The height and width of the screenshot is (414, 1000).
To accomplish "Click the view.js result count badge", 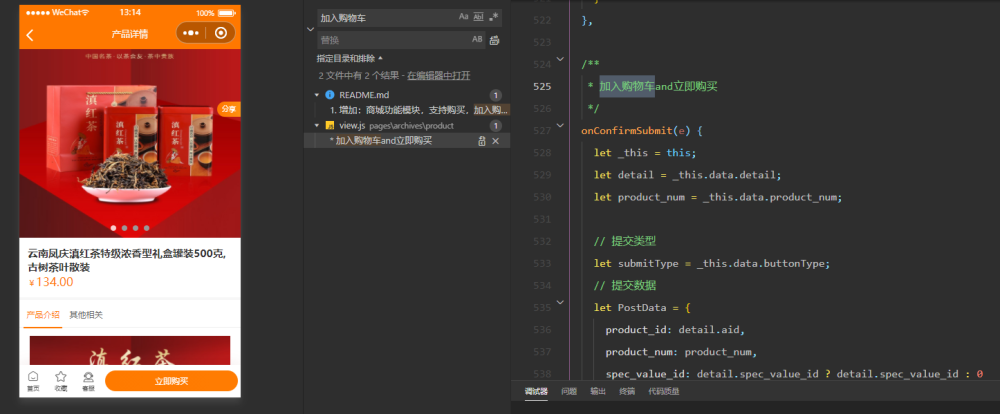I will 496,126.
